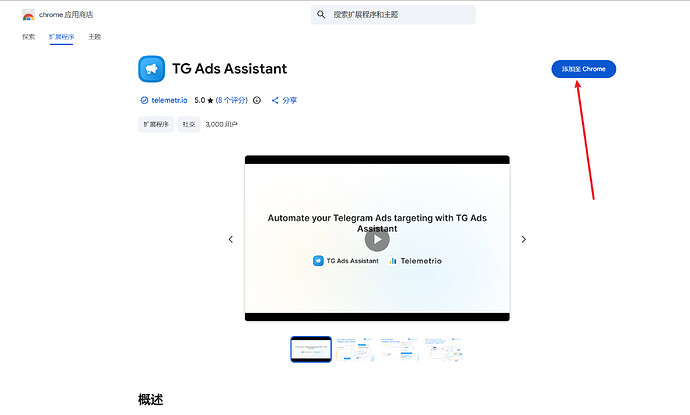This screenshot has height=415, width=690.
Task: Select the 社交 category chip
Action: click(189, 125)
